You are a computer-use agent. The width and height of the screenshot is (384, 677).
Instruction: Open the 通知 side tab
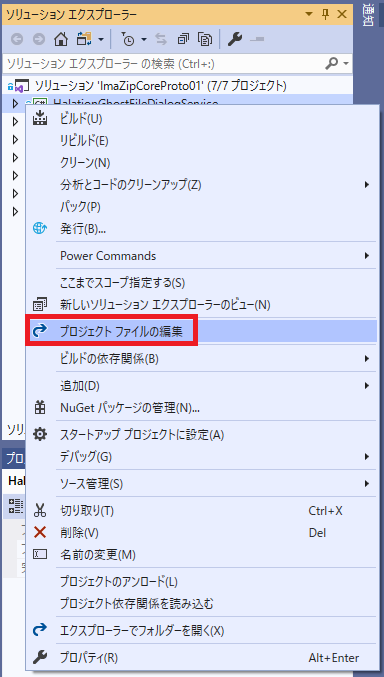pos(368,16)
